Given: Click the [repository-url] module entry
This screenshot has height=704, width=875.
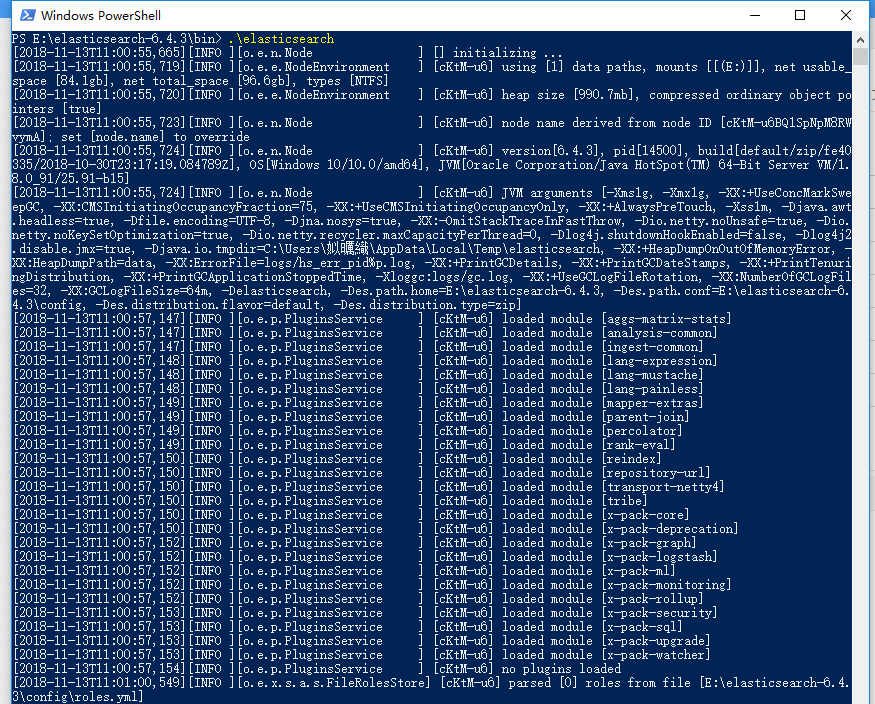Looking at the screenshot, I should tap(656, 472).
